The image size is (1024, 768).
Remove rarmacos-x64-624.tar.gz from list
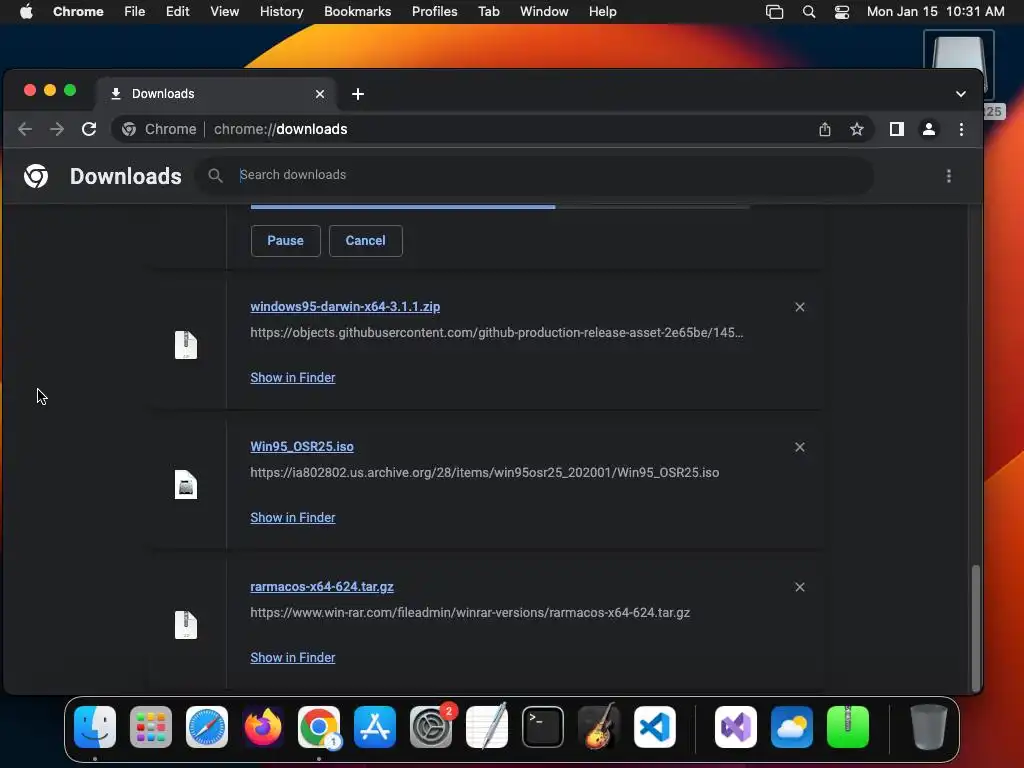(x=799, y=587)
